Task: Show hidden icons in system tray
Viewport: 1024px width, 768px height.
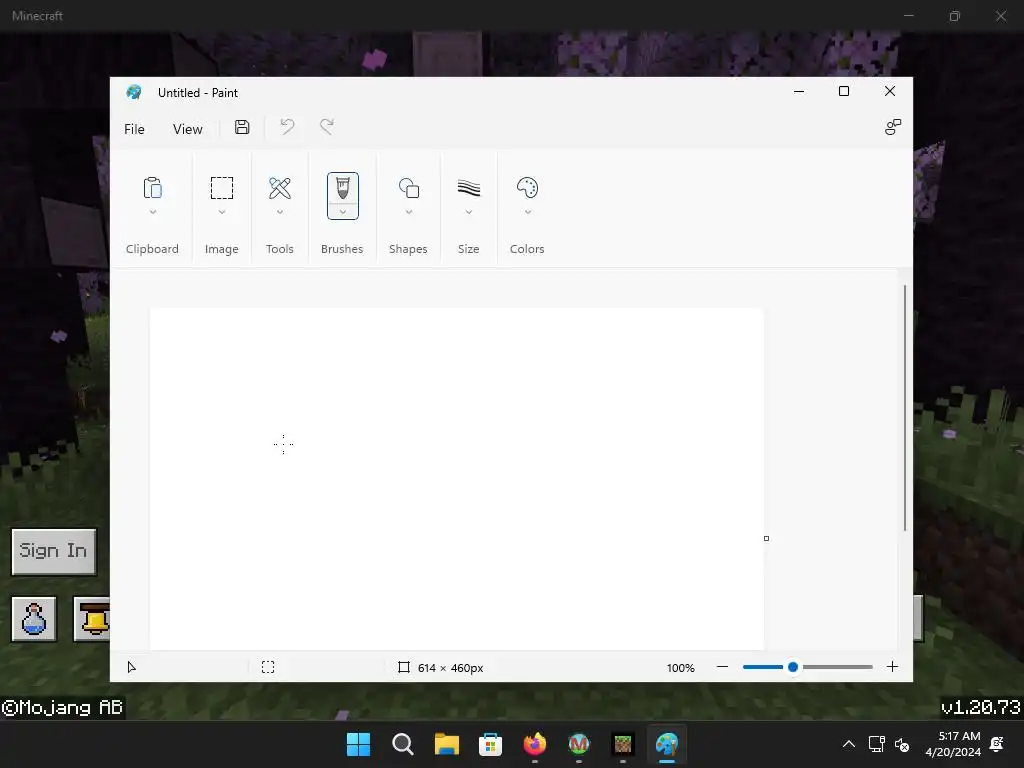Action: [x=848, y=744]
